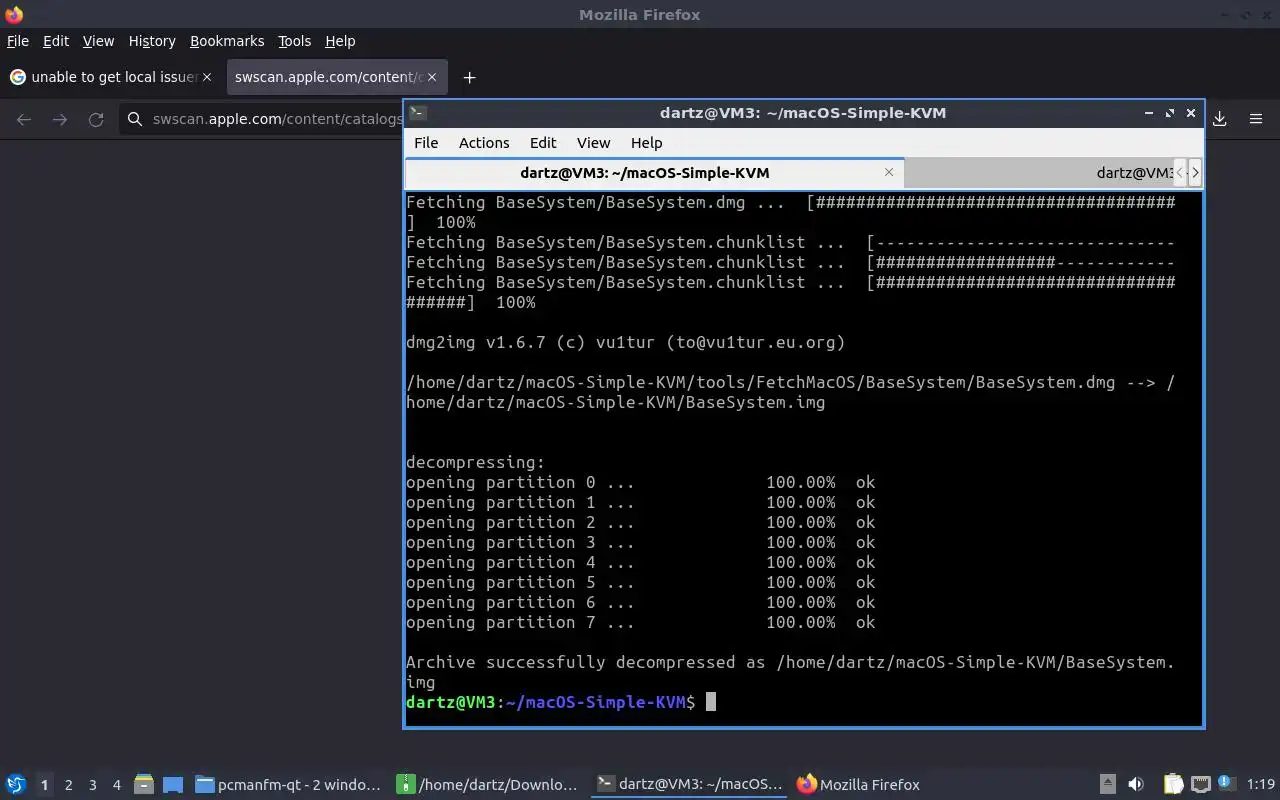Switch to 'unable to get local issuer' tab

click(110, 77)
